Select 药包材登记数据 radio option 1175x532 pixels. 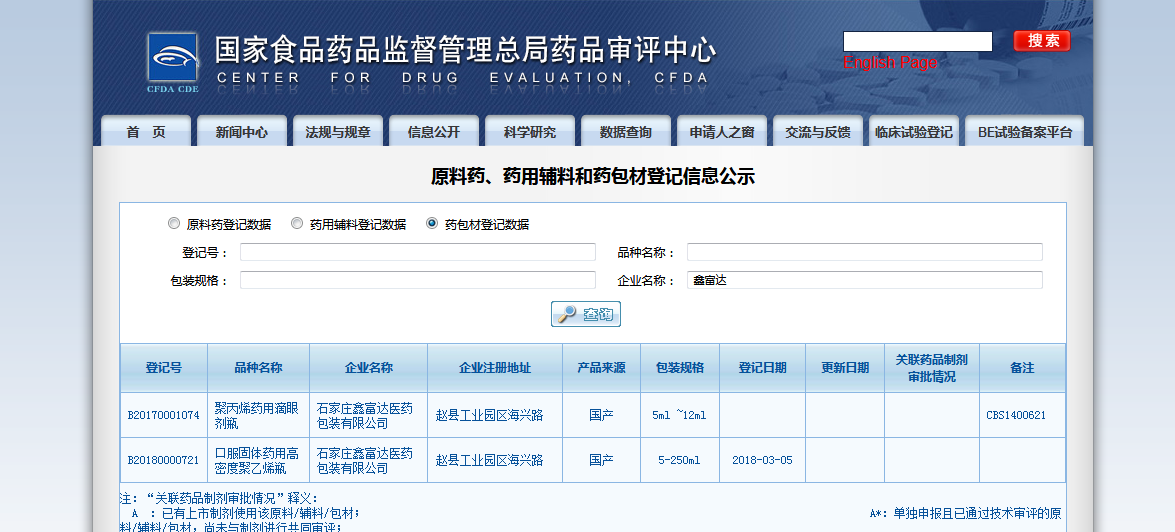click(432, 224)
